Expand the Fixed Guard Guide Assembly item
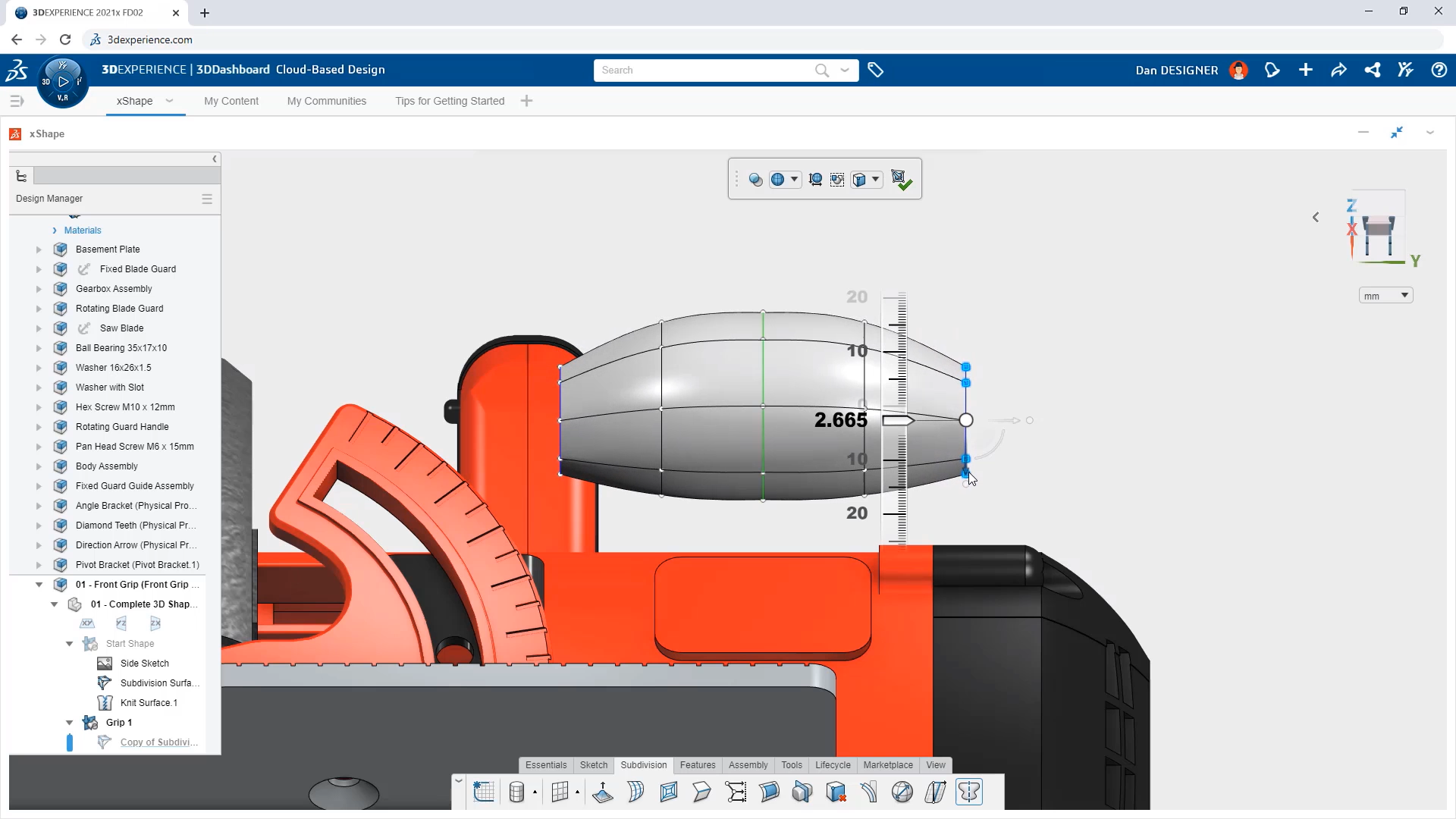The image size is (1456, 819). click(x=37, y=485)
